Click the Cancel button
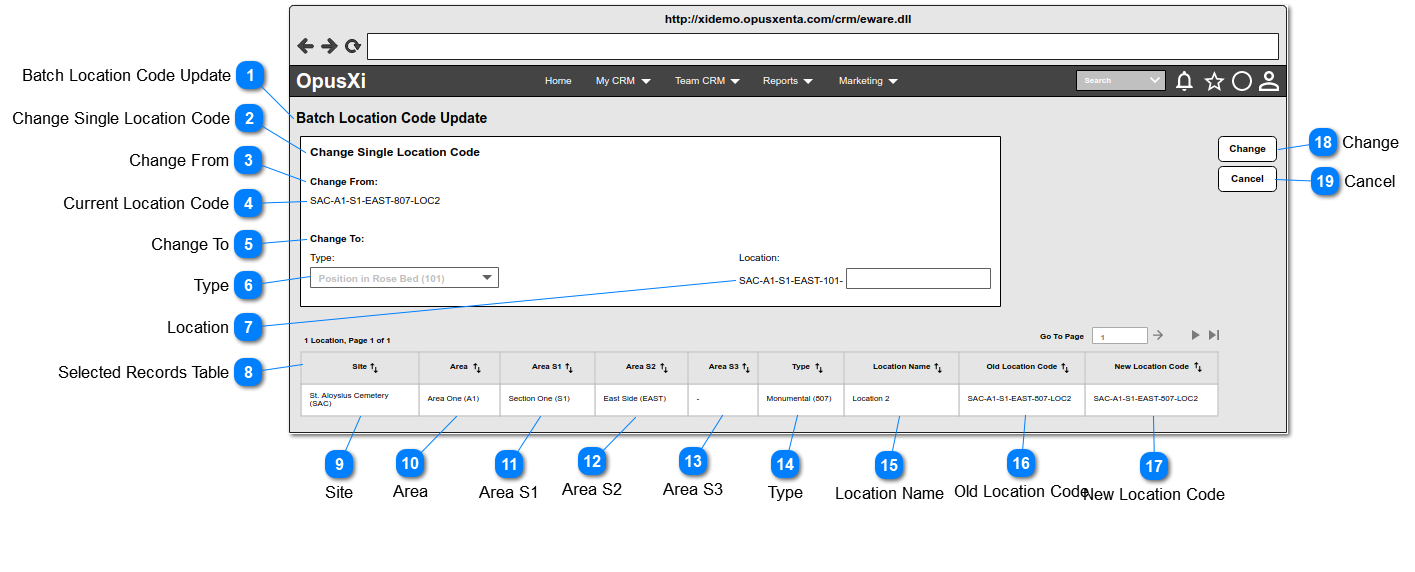The image size is (1415, 572). point(1247,179)
